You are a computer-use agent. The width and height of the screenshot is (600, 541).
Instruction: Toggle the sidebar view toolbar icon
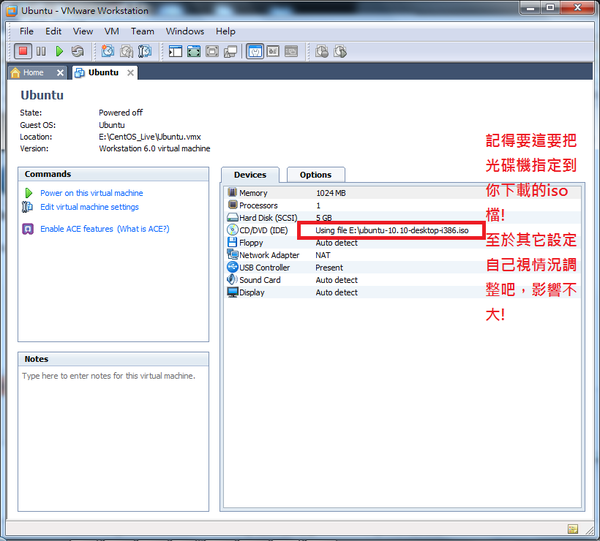[x=175, y=51]
